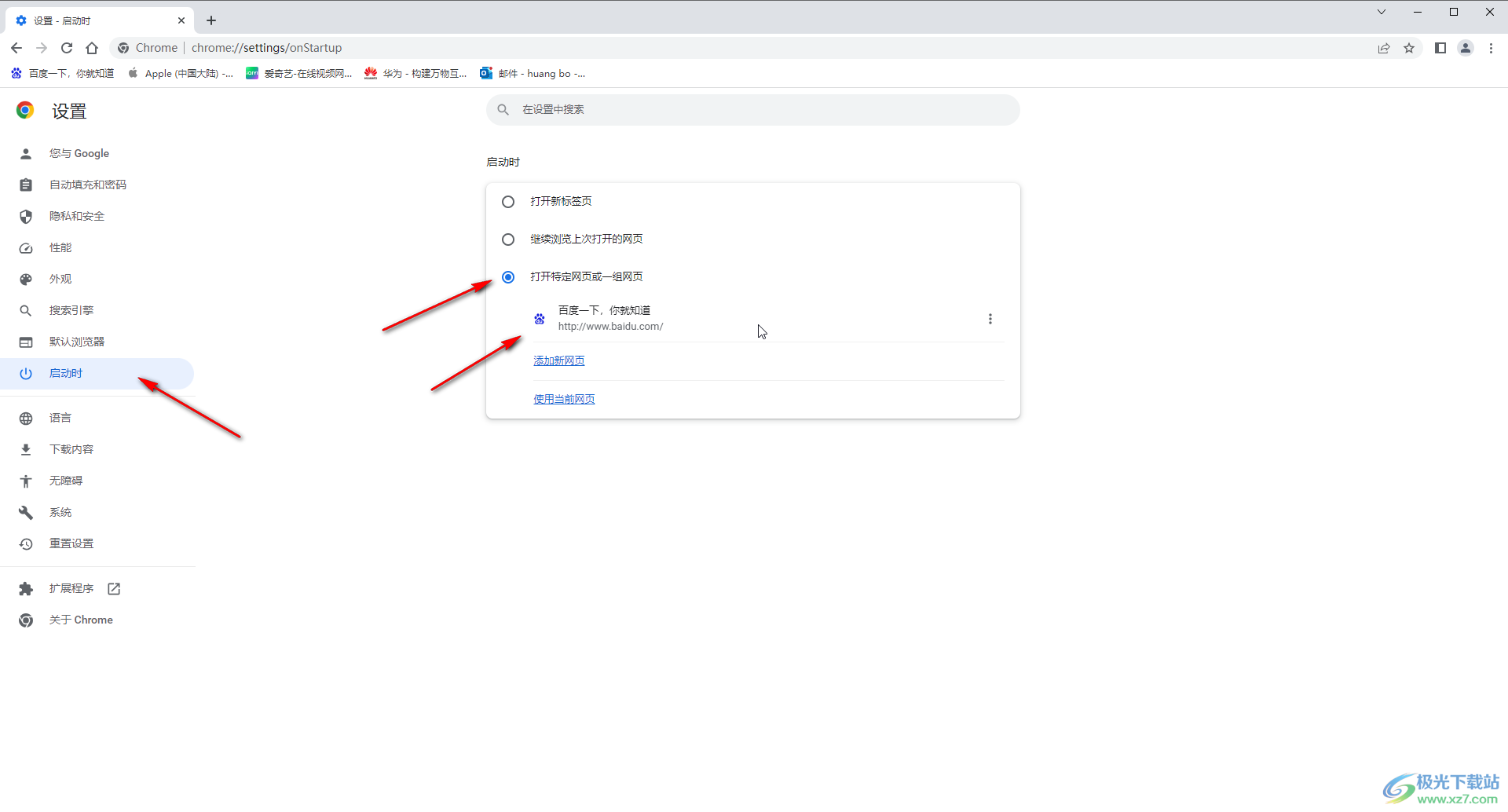The image size is (1508, 812).
Task: Open 关于 Chrome page
Action: [97, 620]
